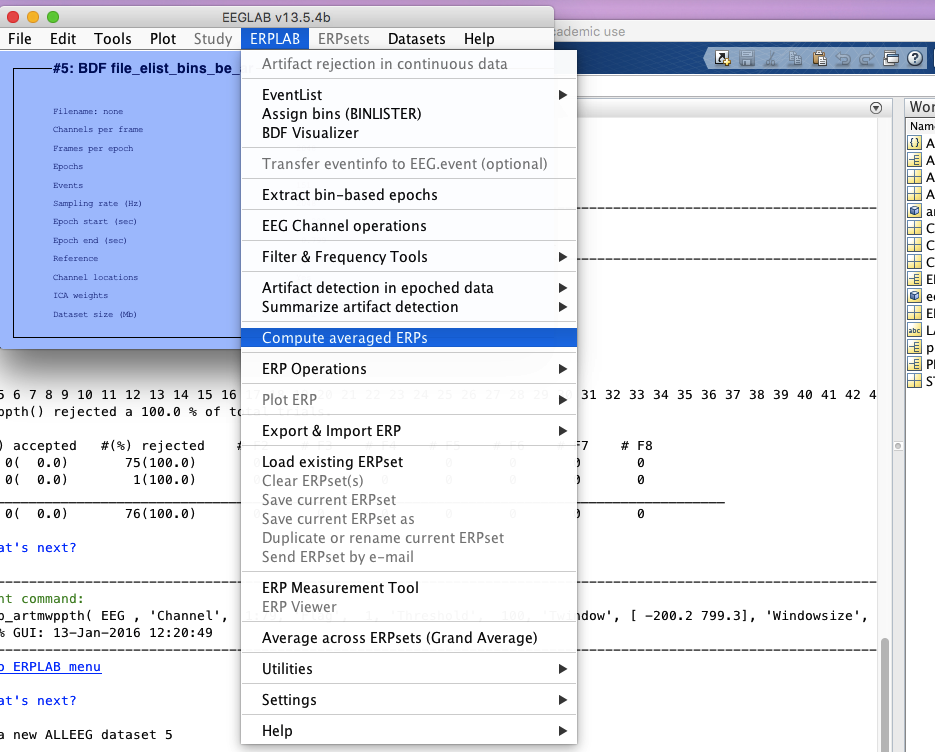Choose Load existing ERPset
Image resolution: width=935 pixels, height=752 pixels.
pyautogui.click(x=409, y=462)
